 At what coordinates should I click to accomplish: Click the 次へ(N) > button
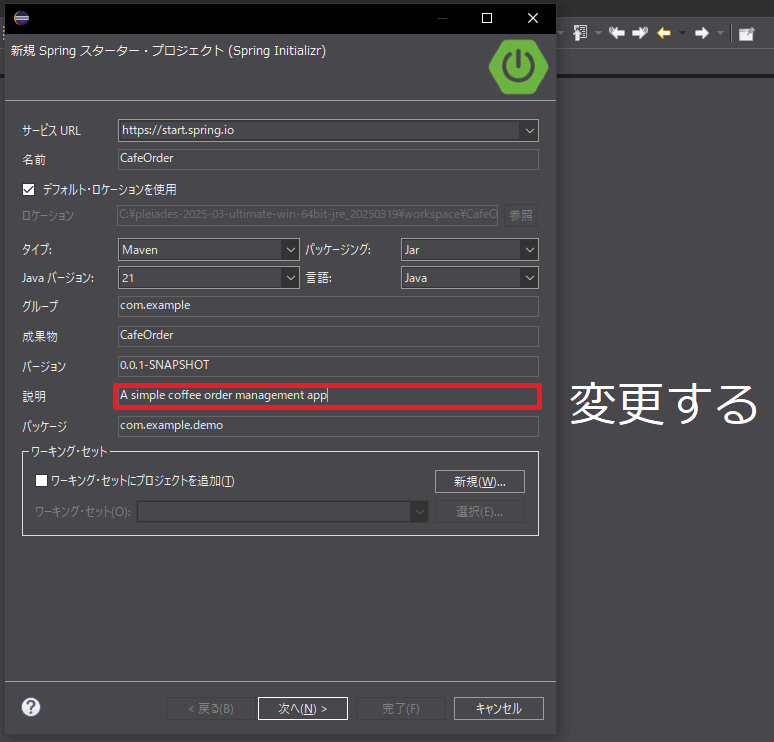(303, 708)
